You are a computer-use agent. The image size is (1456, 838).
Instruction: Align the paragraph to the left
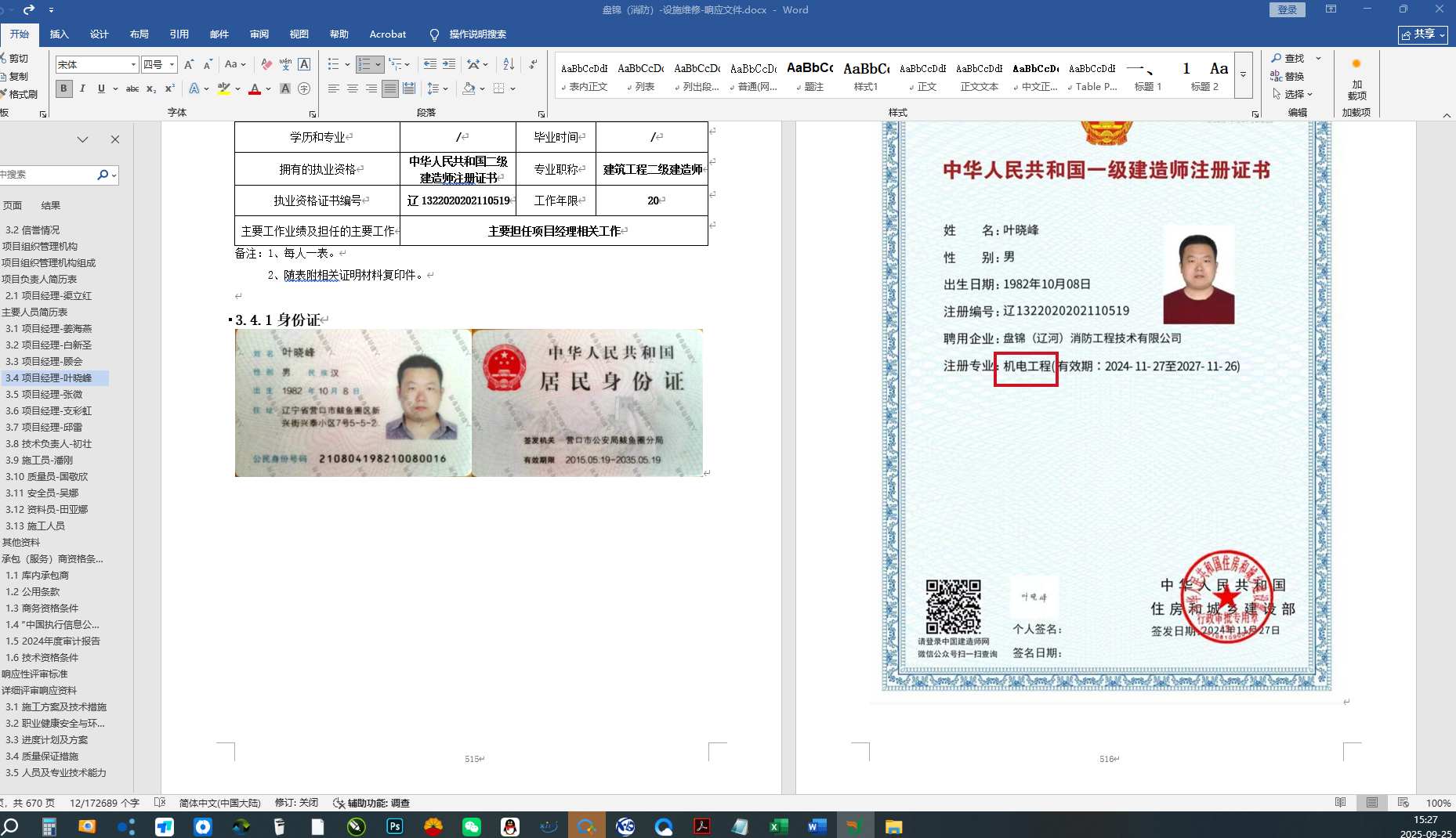click(334, 88)
